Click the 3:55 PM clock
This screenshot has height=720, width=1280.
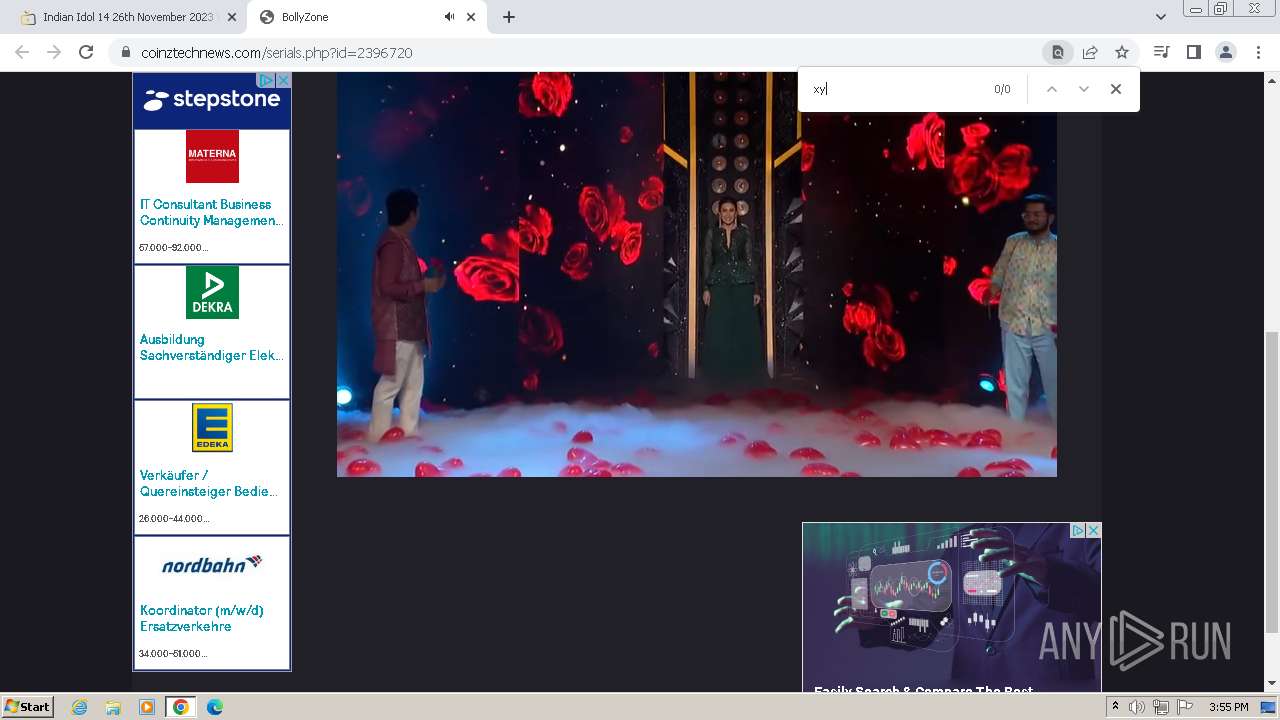[x=1229, y=707]
